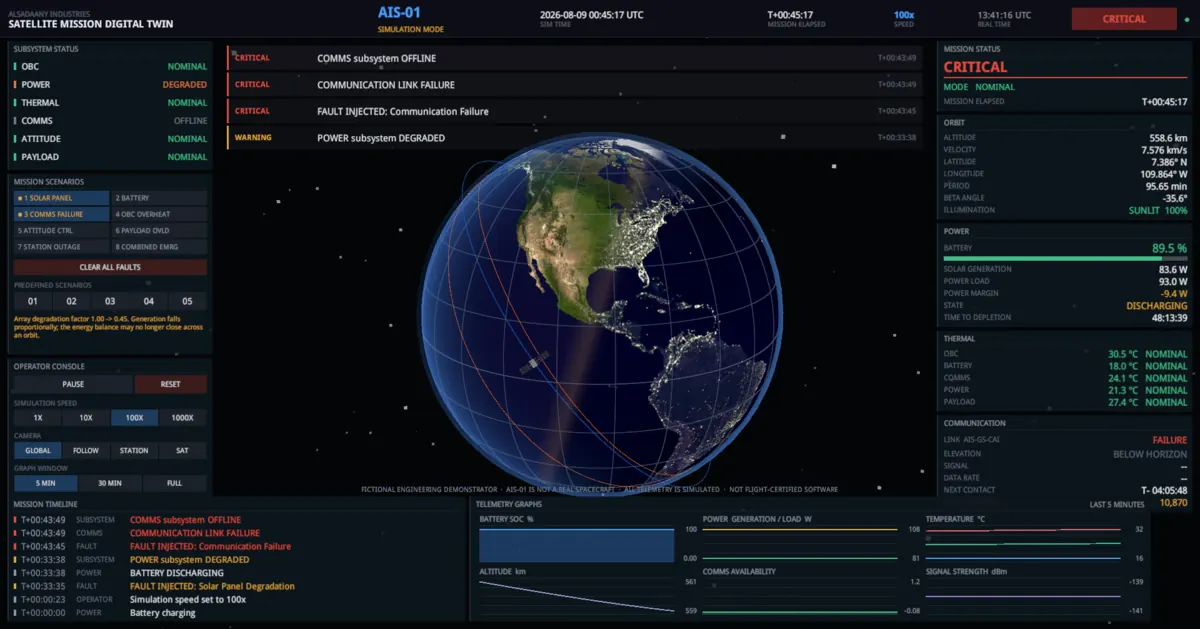
Task: Select the POWER Degraded subsystem row
Action: pos(110,85)
